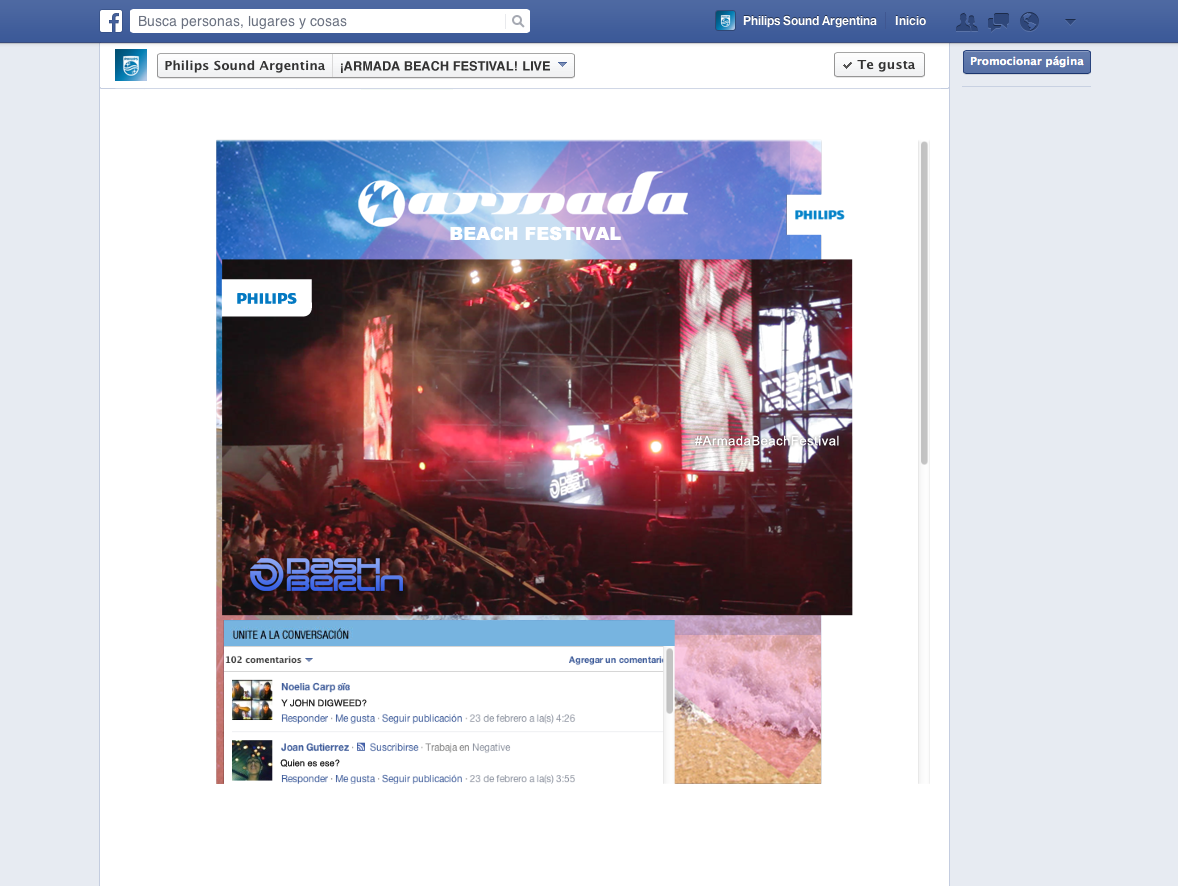The height and width of the screenshot is (886, 1178).
Task: Click the search magnifier icon
Action: click(x=518, y=21)
